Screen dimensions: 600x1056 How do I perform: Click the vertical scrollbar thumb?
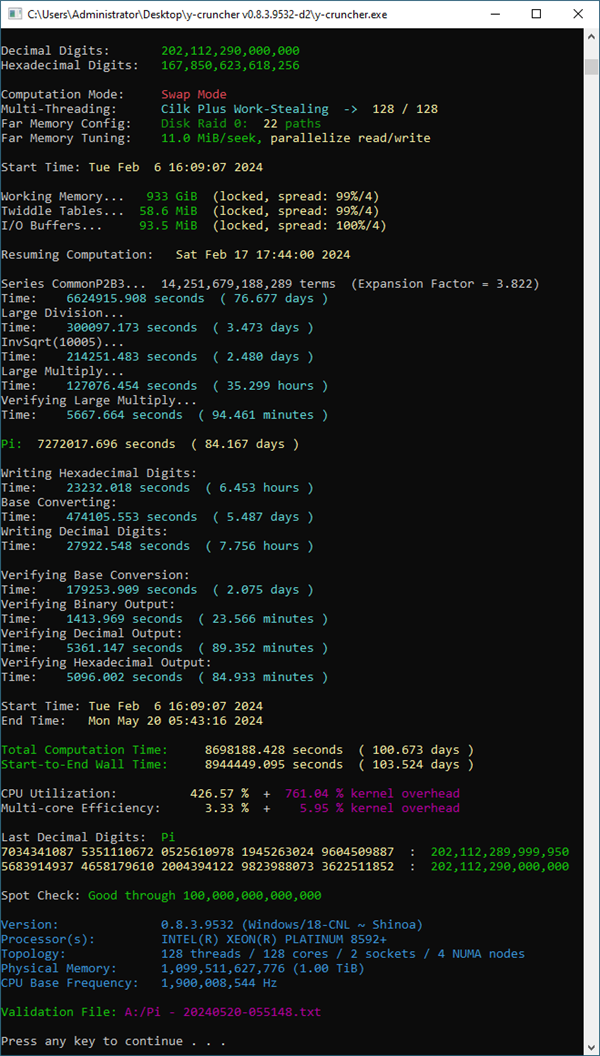coord(591,67)
